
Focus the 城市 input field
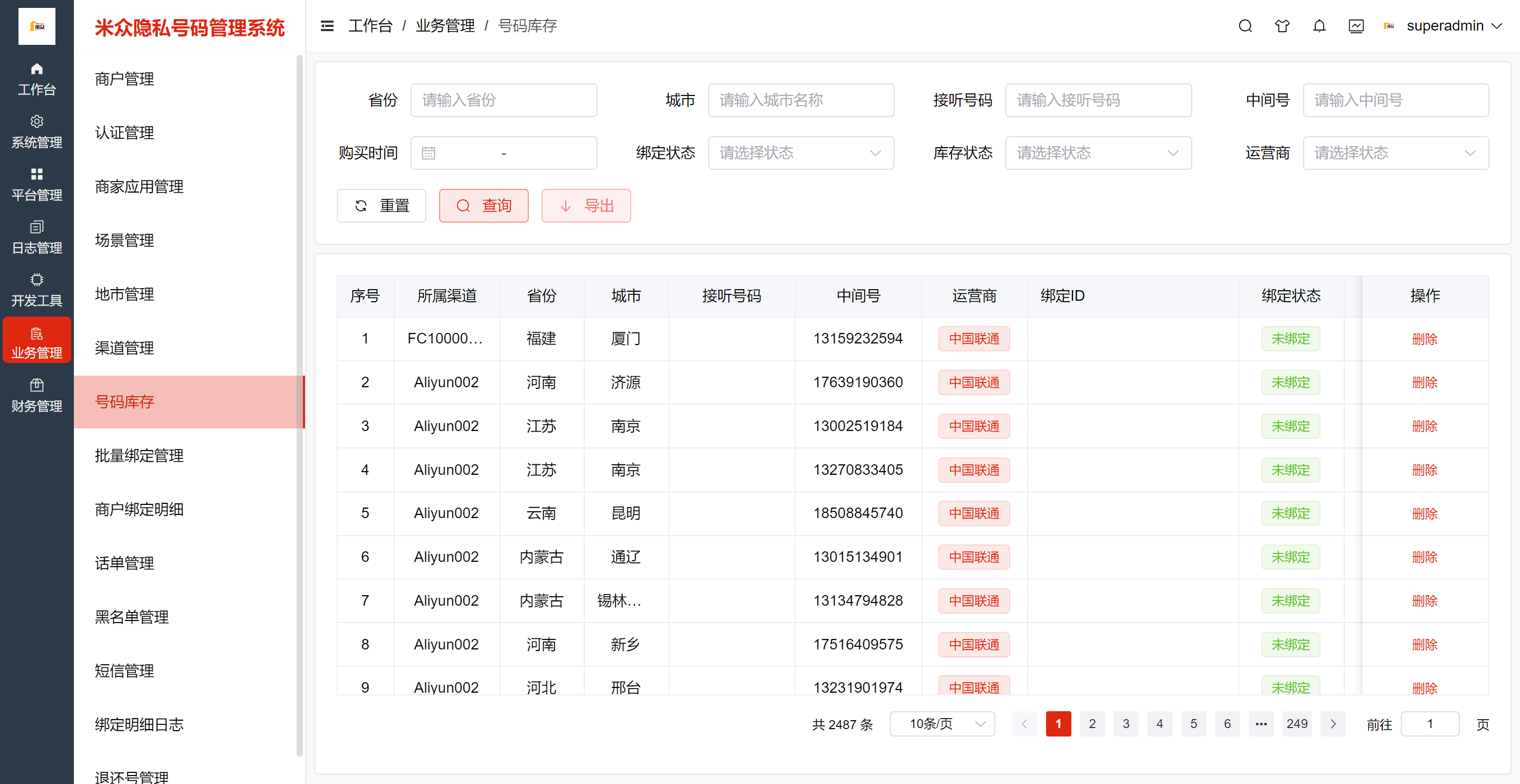[801, 100]
